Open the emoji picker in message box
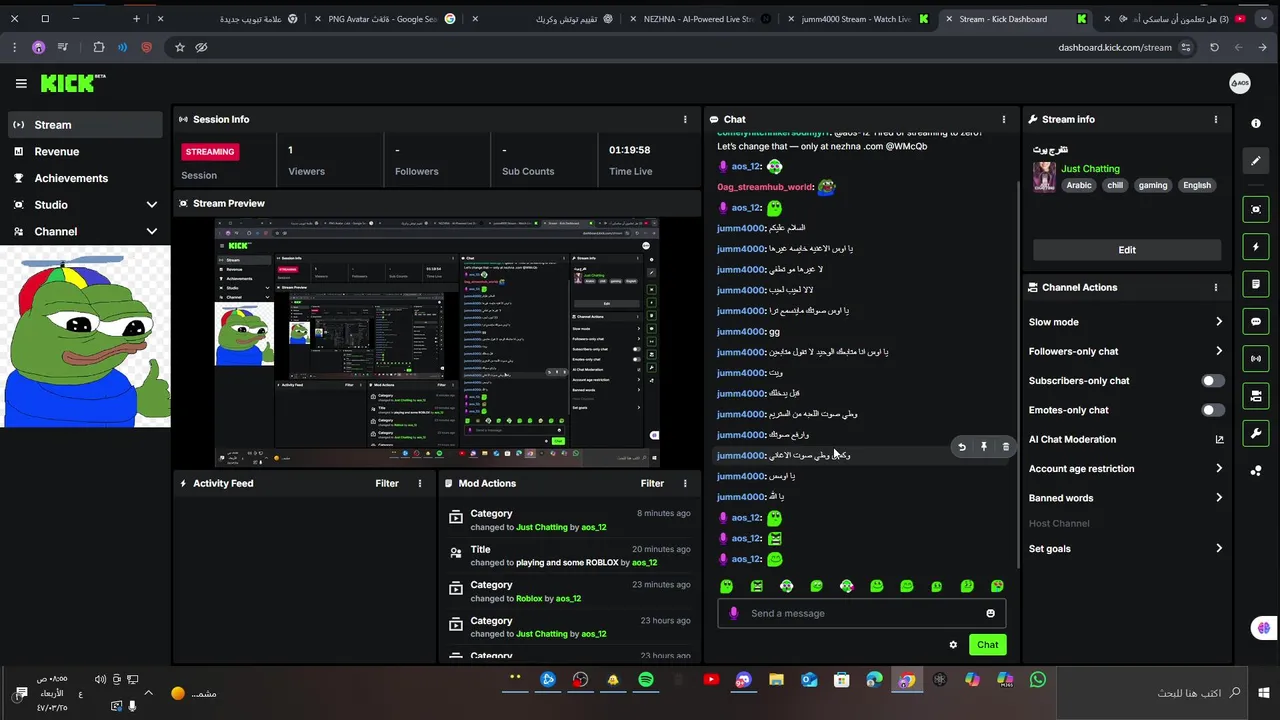This screenshot has height=720, width=1280. (x=991, y=613)
